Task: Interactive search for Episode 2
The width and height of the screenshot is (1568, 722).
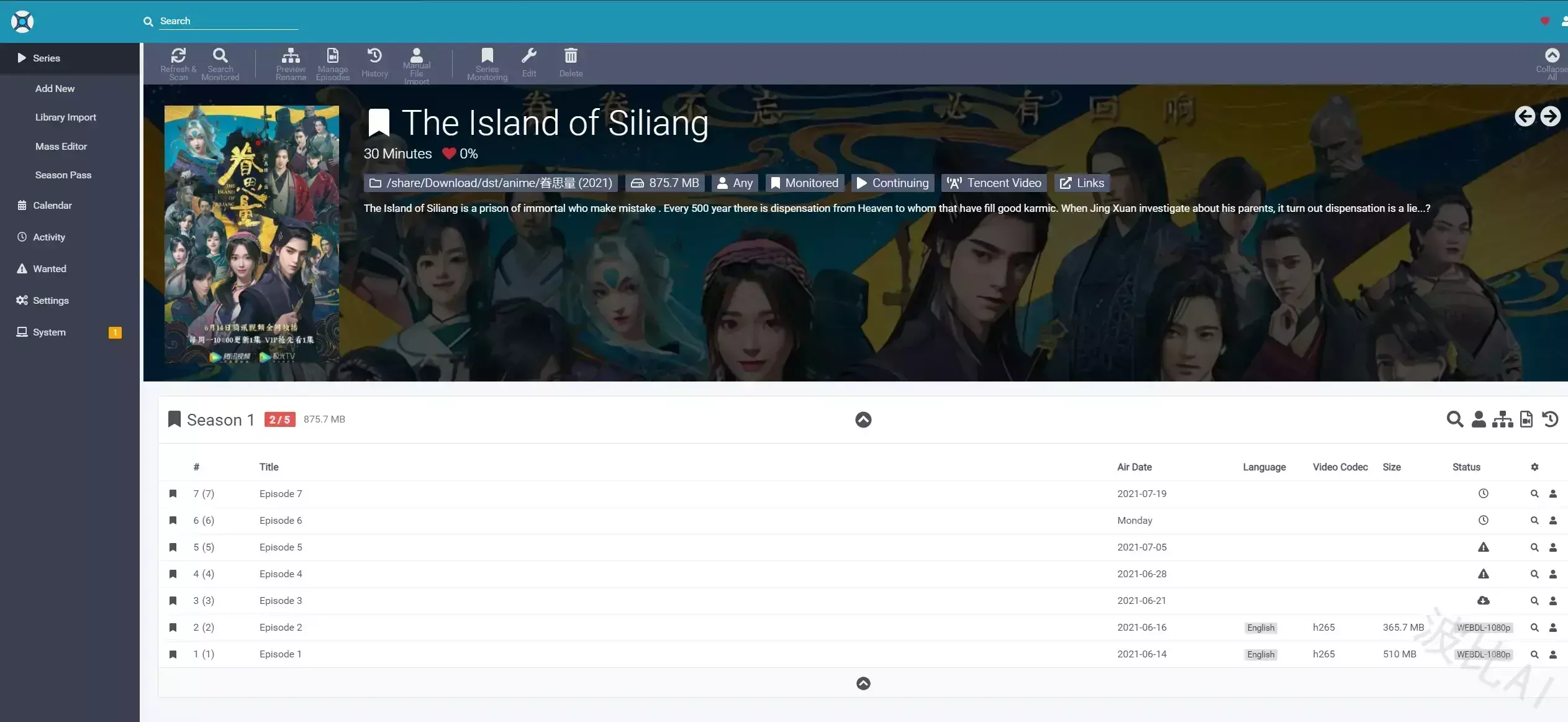Action: (x=1553, y=628)
